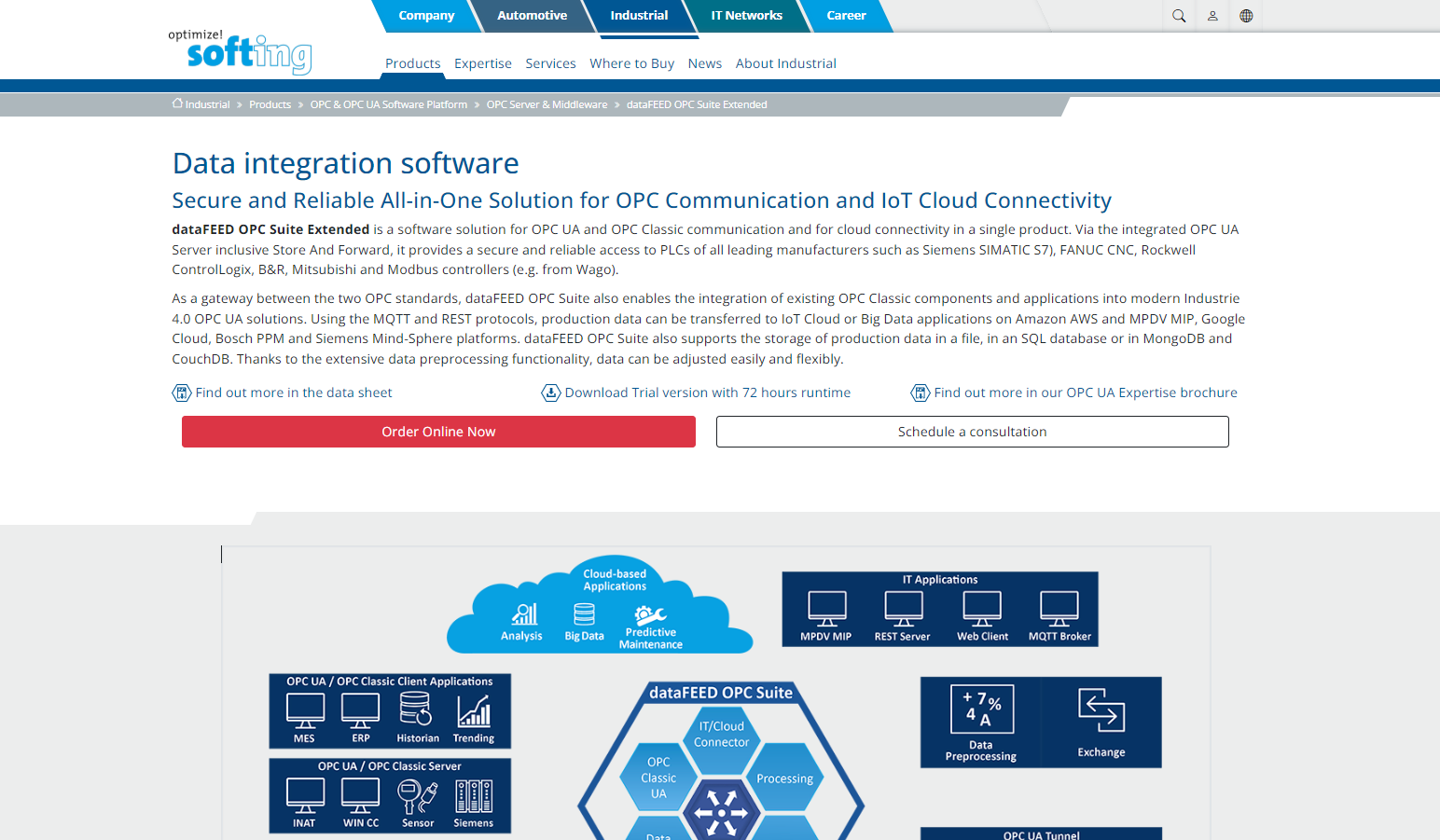This screenshot has width=1440, height=840.
Task: Click the Big Data icon in the cloud
Action: pyautogui.click(x=584, y=613)
